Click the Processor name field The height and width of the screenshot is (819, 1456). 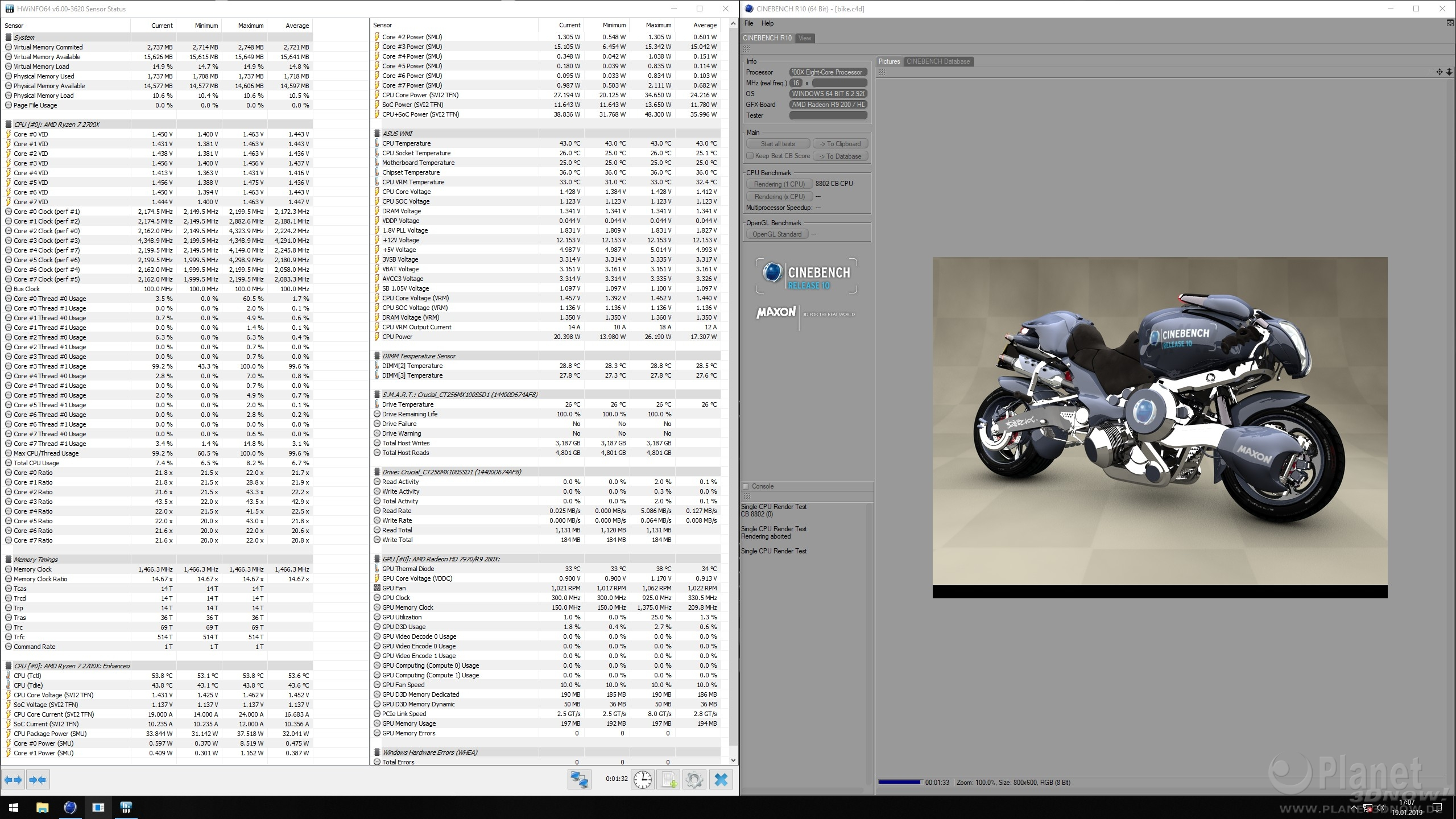pyautogui.click(x=828, y=72)
